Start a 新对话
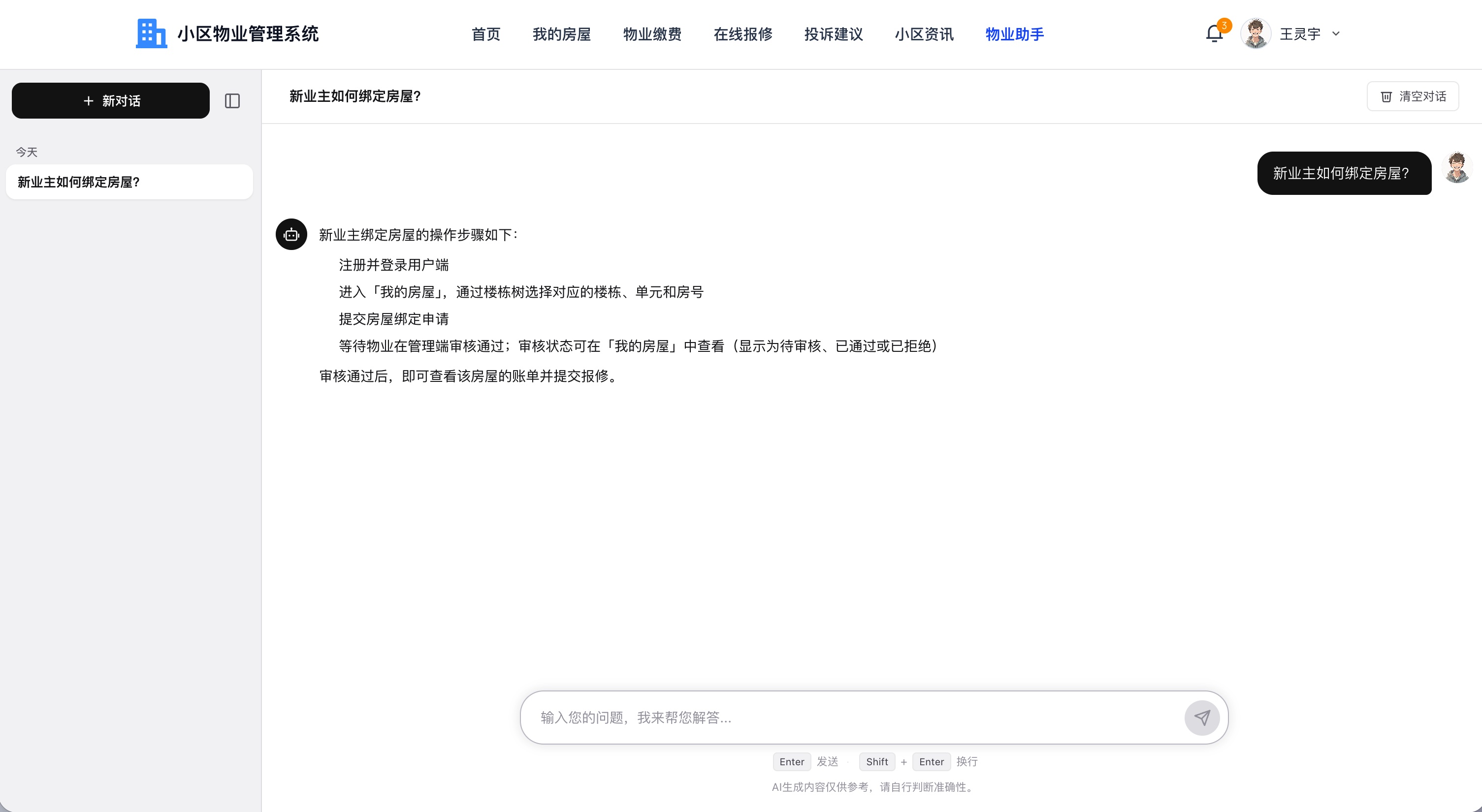1482x812 pixels. coord(110,100)
